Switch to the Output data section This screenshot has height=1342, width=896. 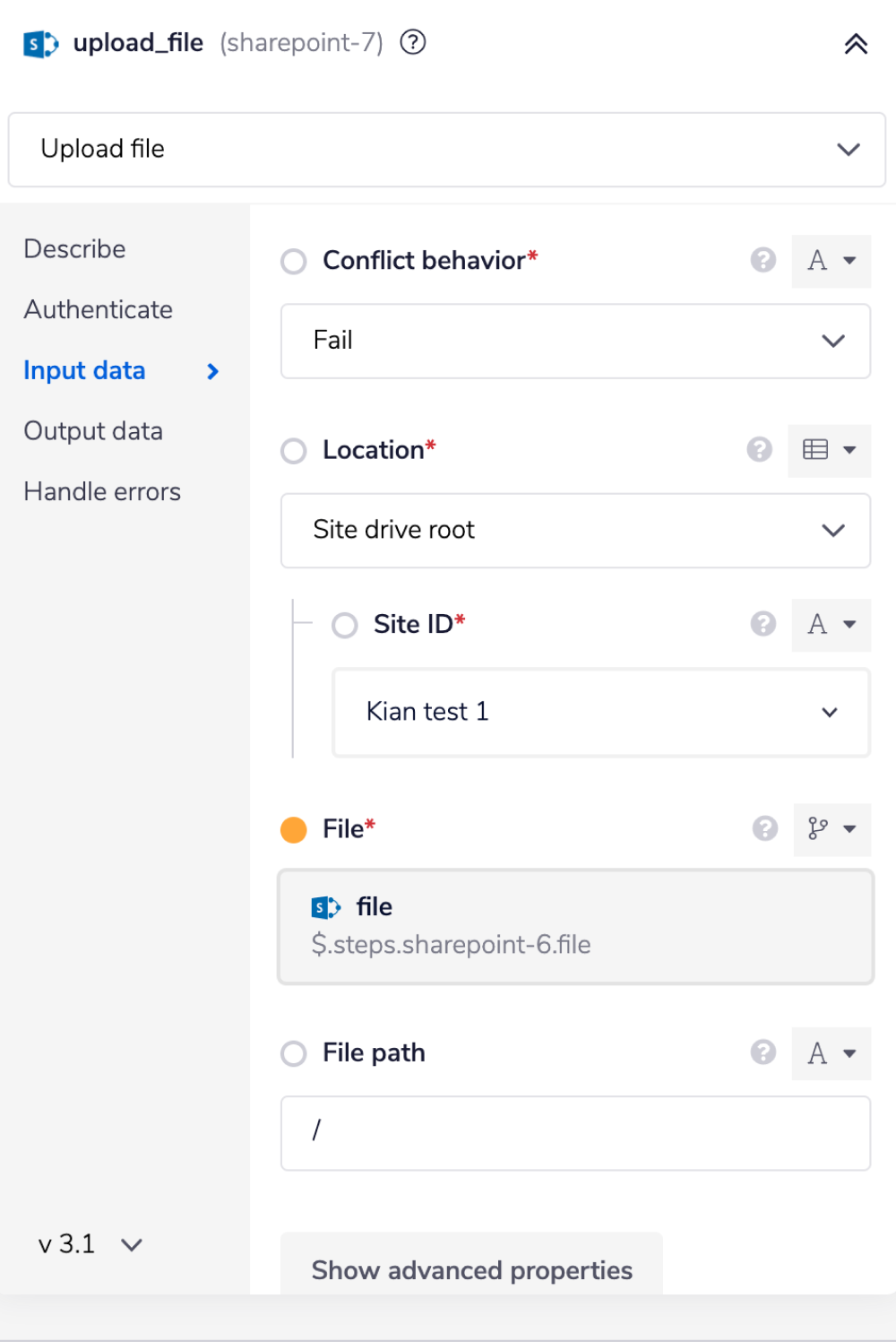[x=93, y=431]
